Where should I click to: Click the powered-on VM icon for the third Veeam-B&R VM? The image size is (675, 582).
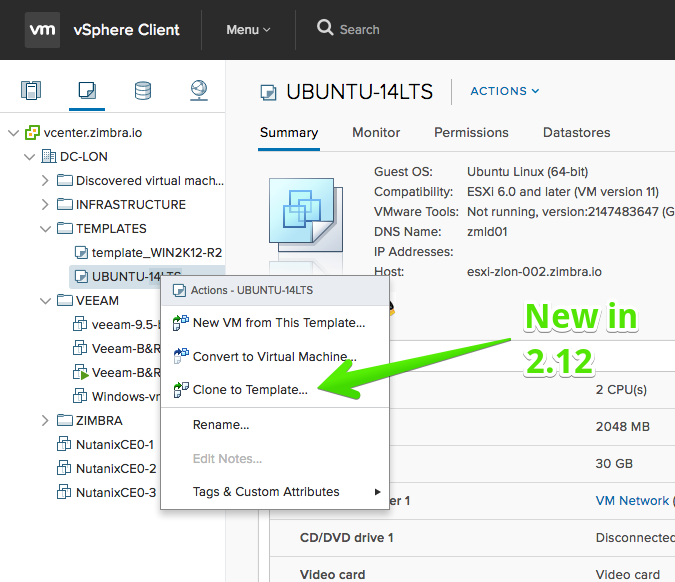pyautogui.click(x=81, y=372)
